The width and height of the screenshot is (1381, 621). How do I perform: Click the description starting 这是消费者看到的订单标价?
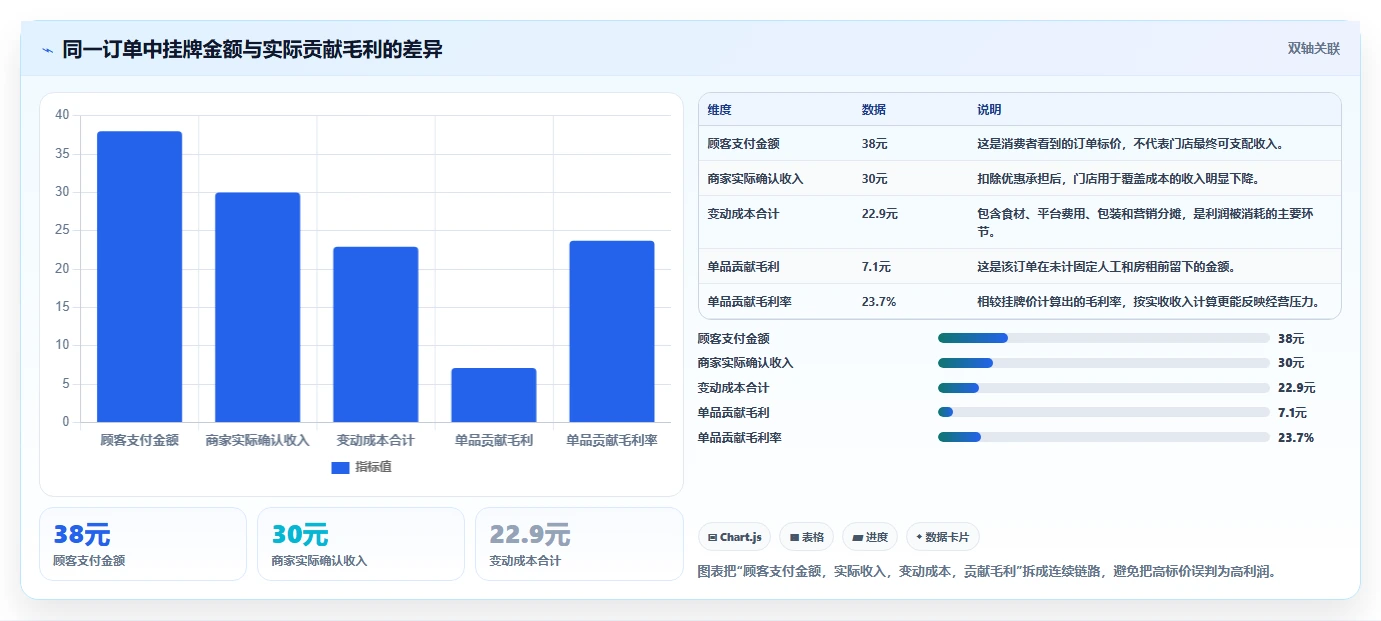tap(1130, 144)
